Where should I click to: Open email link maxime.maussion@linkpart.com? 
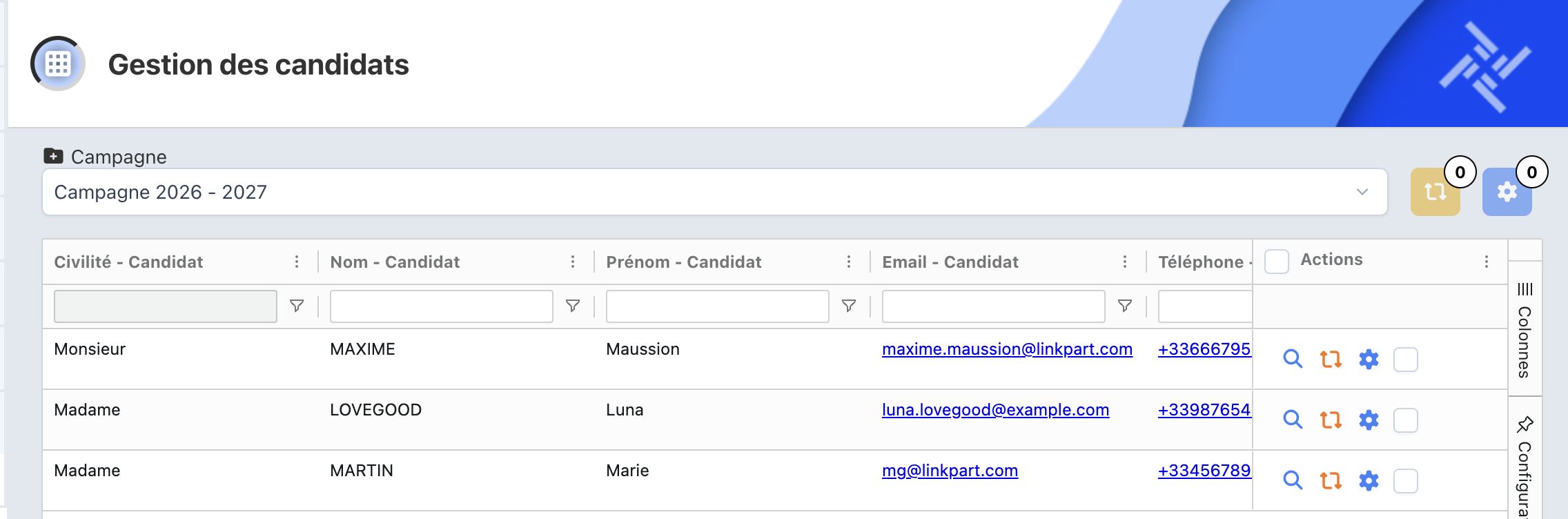click(x=1007, y=349)
